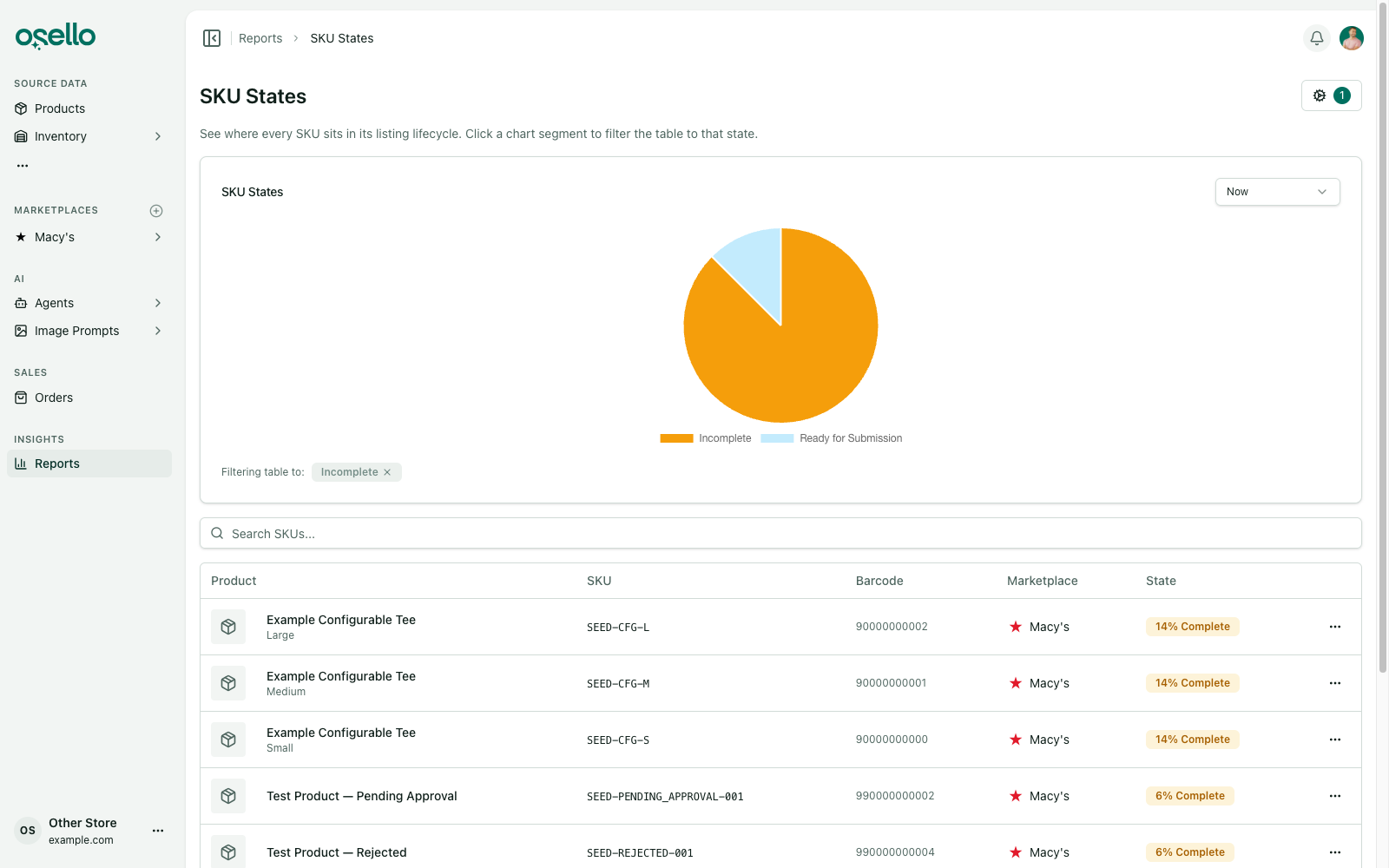1389x868 pixels.
Task: Open the Now time range dropdown
Action: pos(1277,192)
